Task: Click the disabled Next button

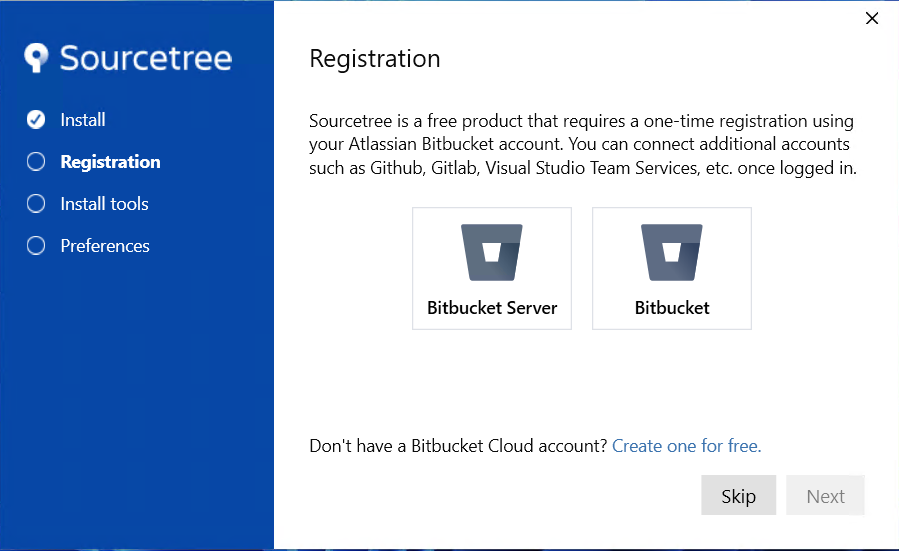Action: [825, 495]
